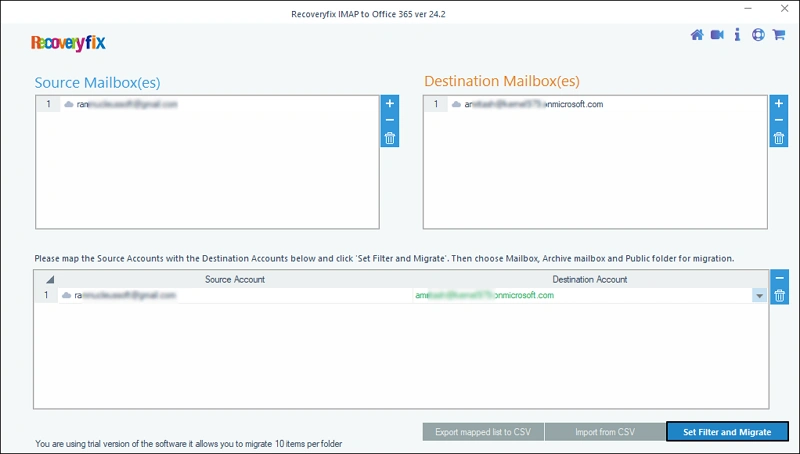This screenshot has width=800, height=454.
Task: Select onmicrosoft.com entry in Destination Mailbox list
Action: coord(534,104)
